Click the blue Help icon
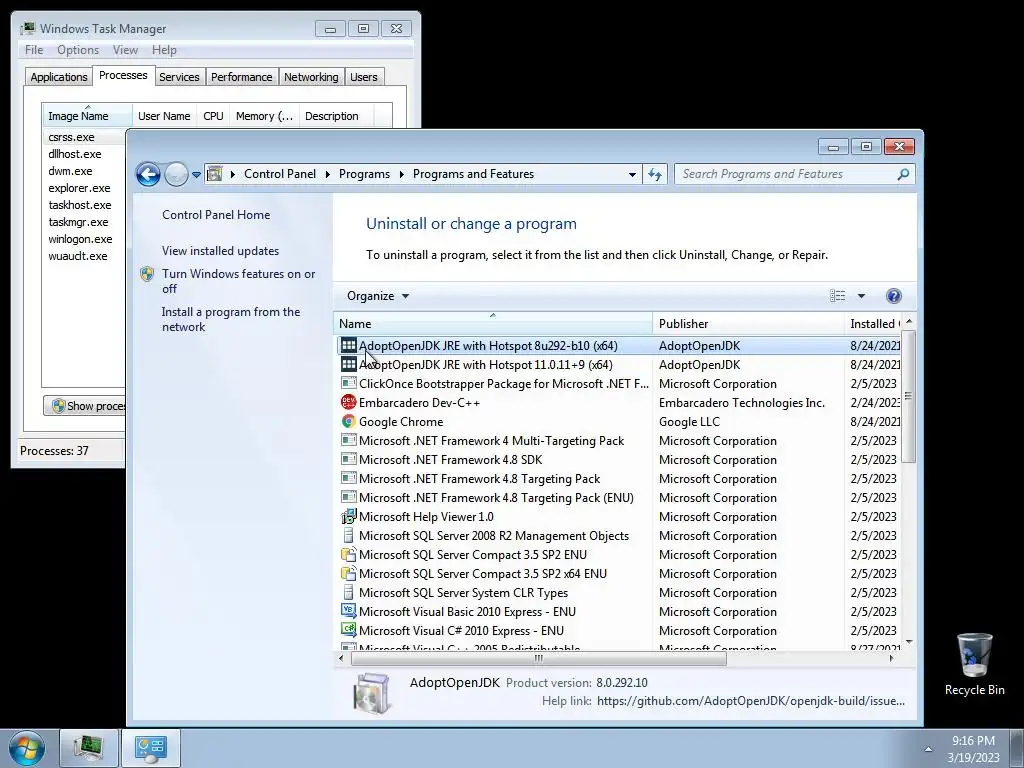1024x768 pixels. [893, 296]
